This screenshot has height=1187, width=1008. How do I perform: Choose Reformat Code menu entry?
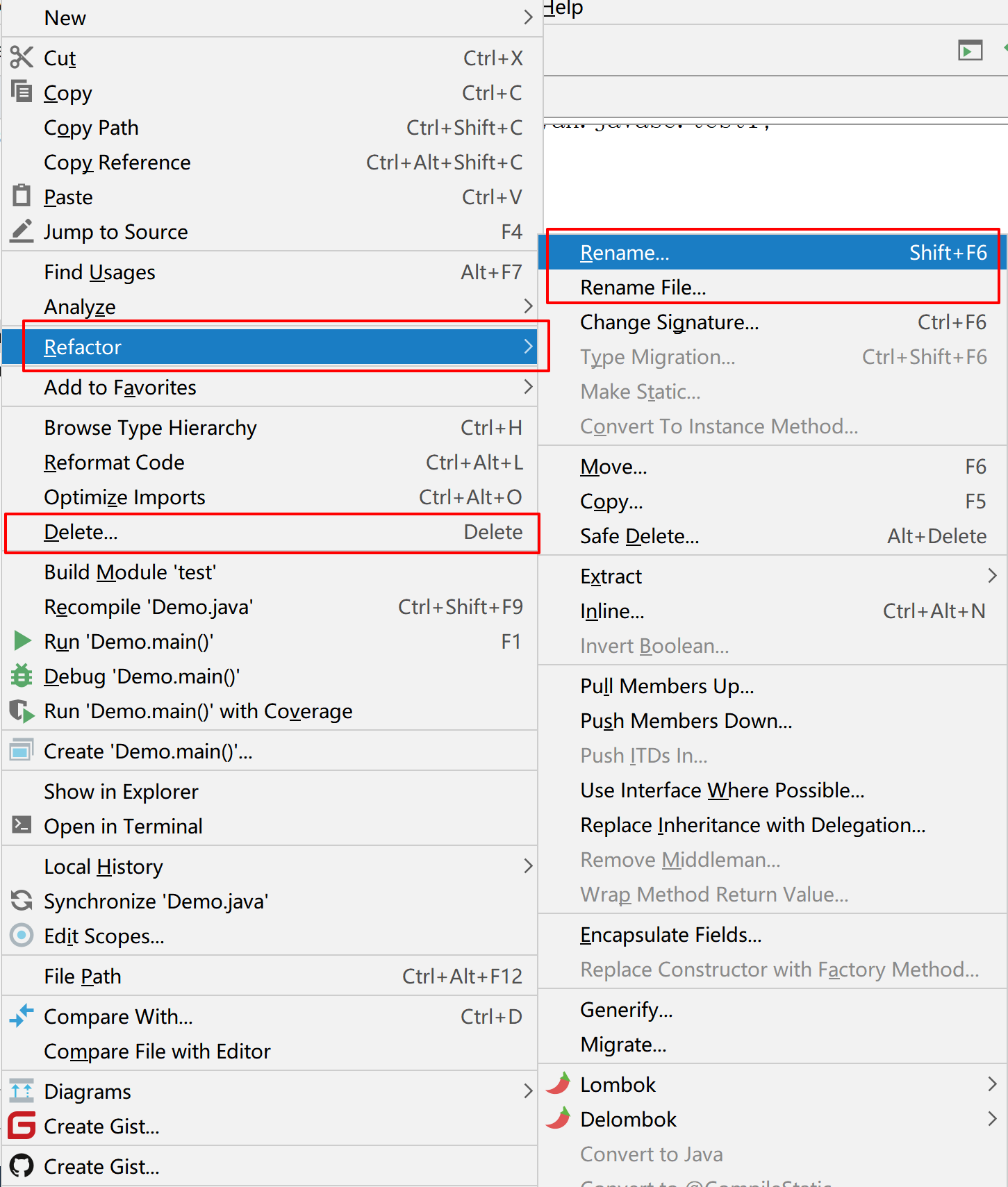115,463
